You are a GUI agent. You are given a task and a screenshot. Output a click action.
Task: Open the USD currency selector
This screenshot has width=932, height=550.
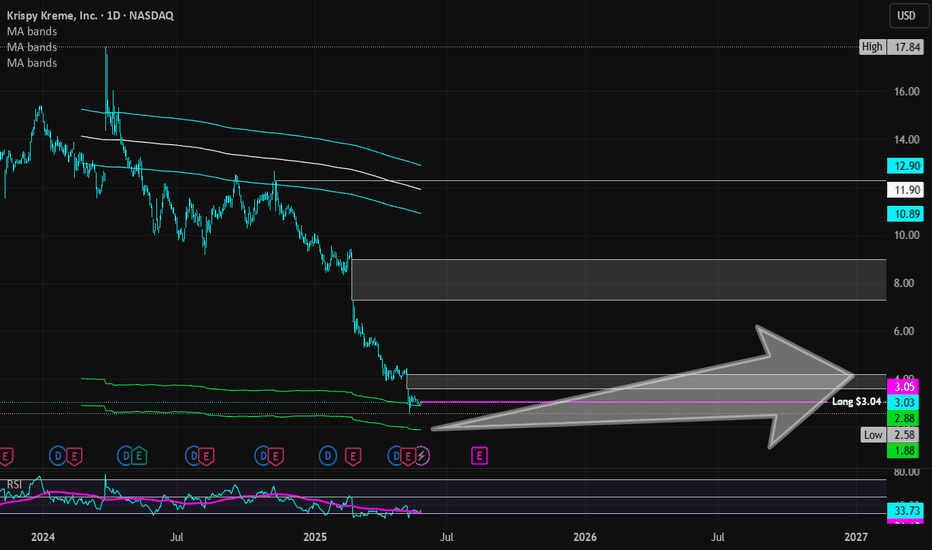click(x=906, y=16)
